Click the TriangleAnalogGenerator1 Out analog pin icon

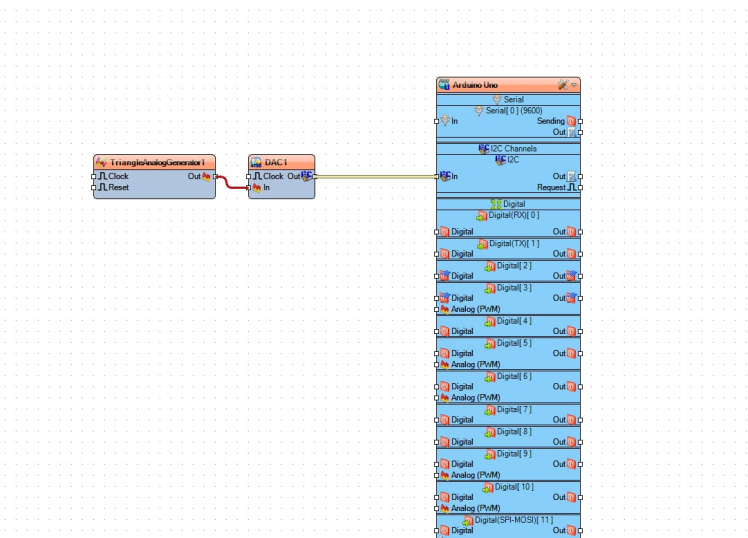pos(206,176)
